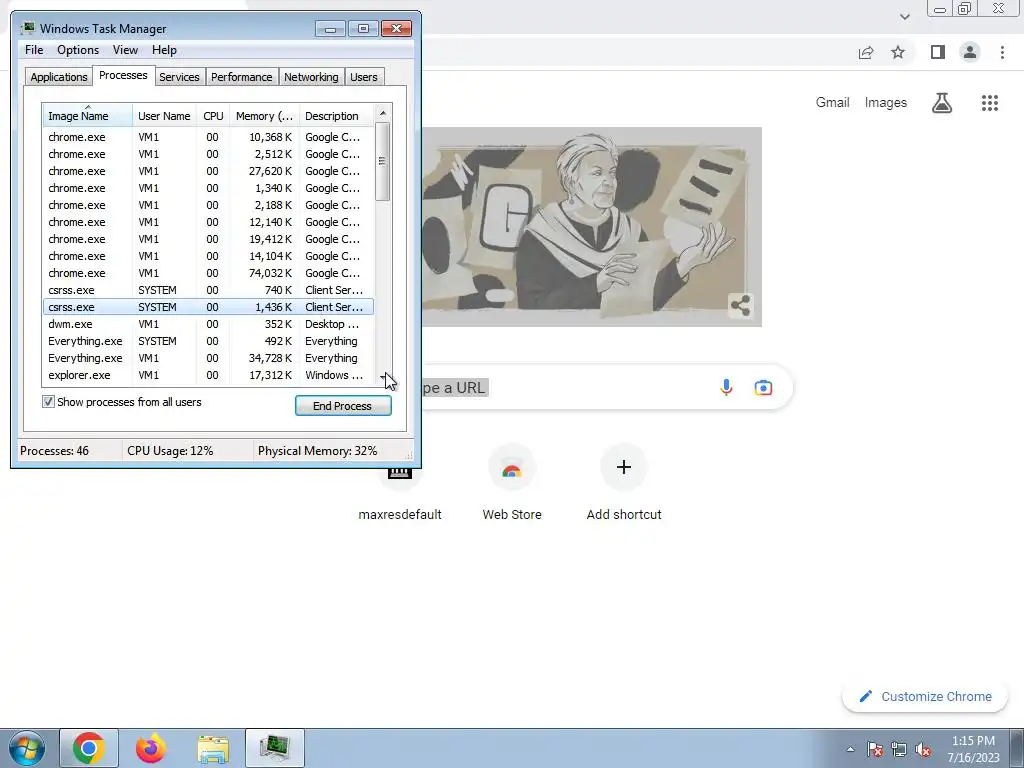The image size is (1024, 768).
Task: Open Google apps grid icon
Action: coord(990,103)
